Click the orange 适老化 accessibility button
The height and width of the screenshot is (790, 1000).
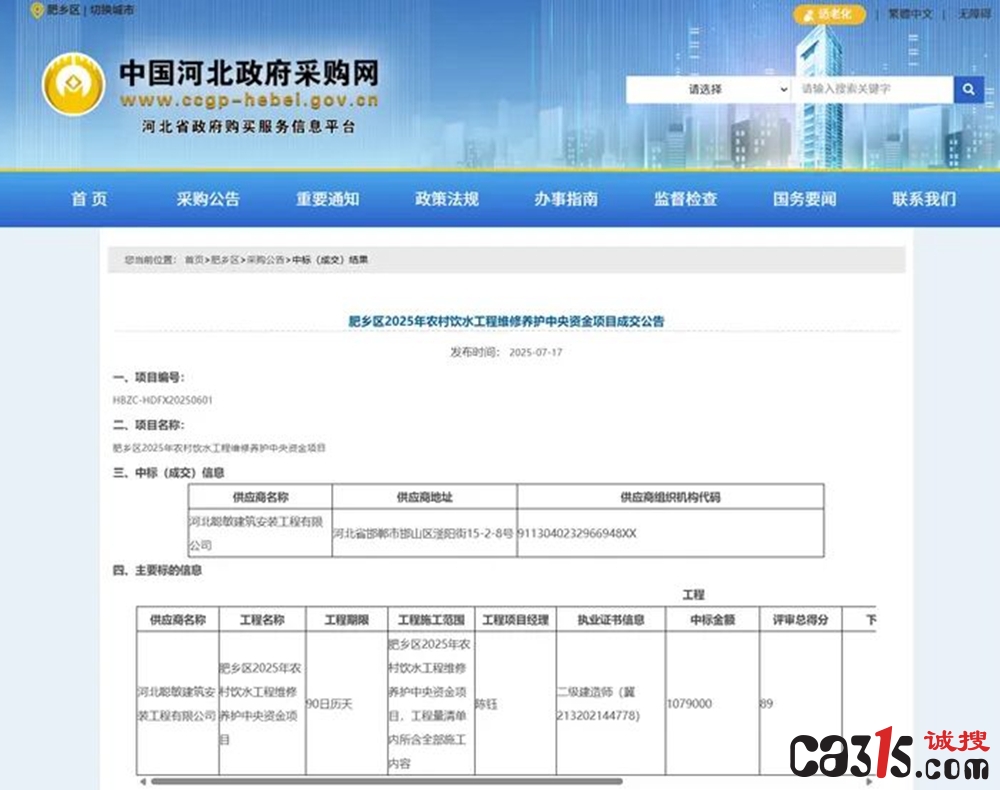(829, 14)
